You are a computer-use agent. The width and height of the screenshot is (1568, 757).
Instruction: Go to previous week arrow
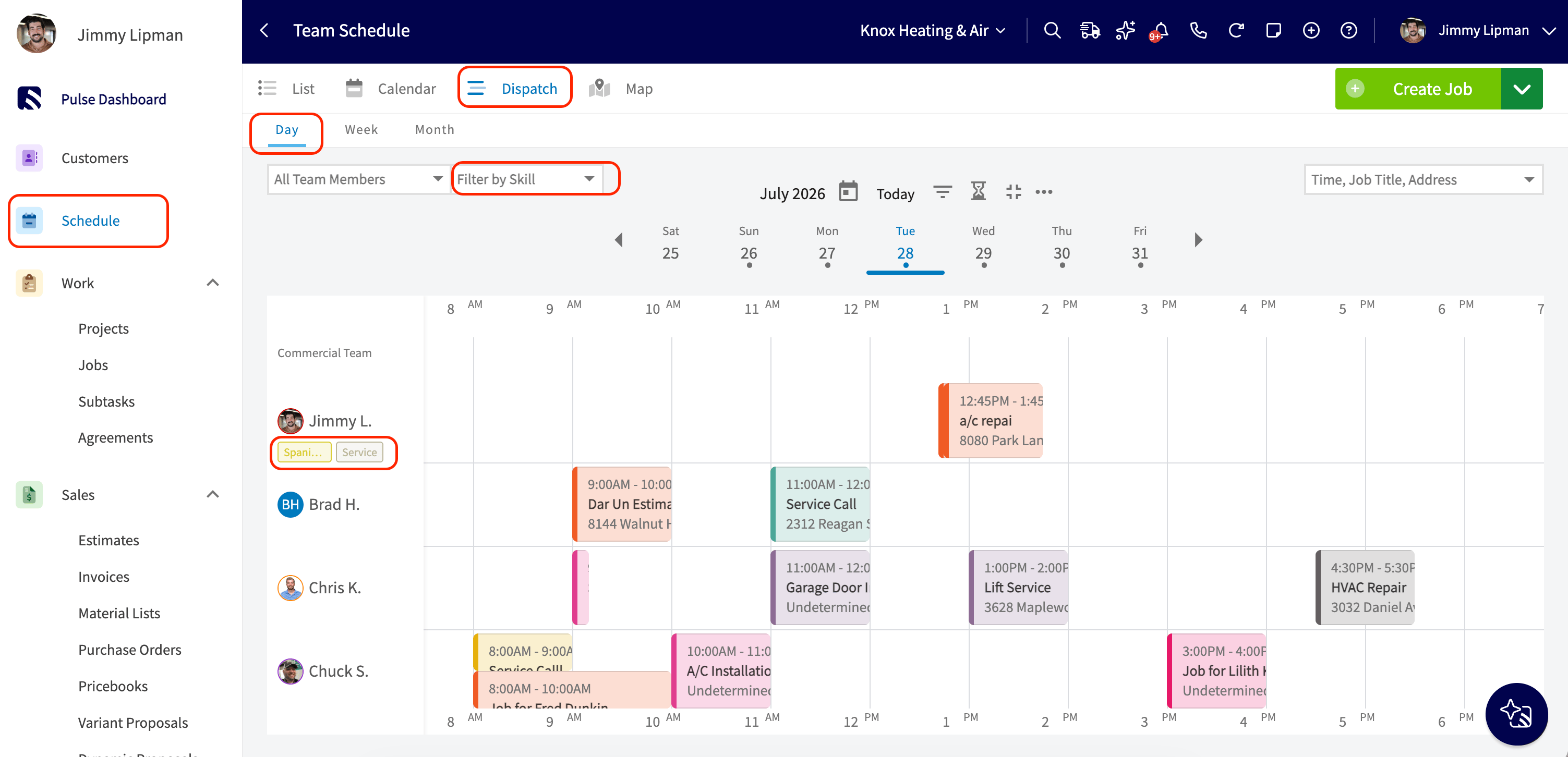point(619,240)
